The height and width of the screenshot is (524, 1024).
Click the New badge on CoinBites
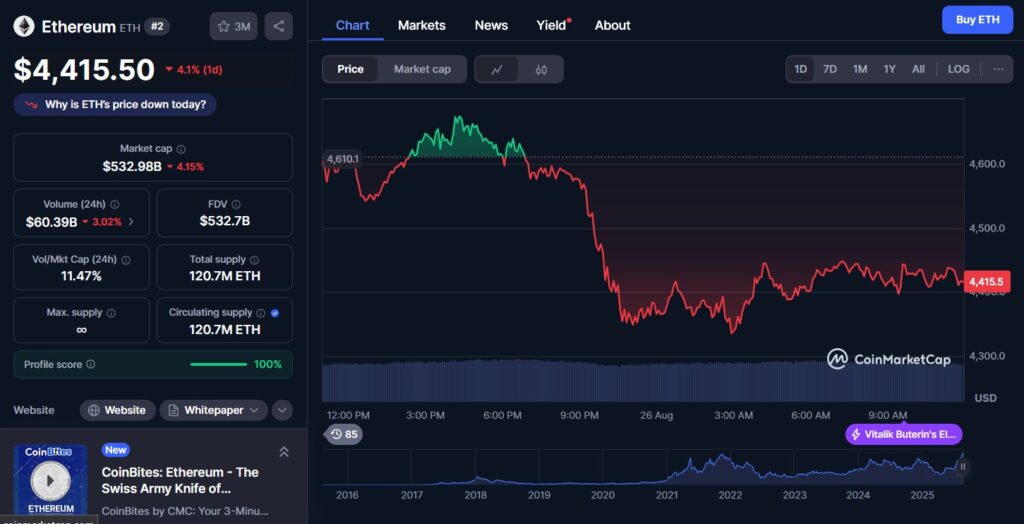point(116,450)
